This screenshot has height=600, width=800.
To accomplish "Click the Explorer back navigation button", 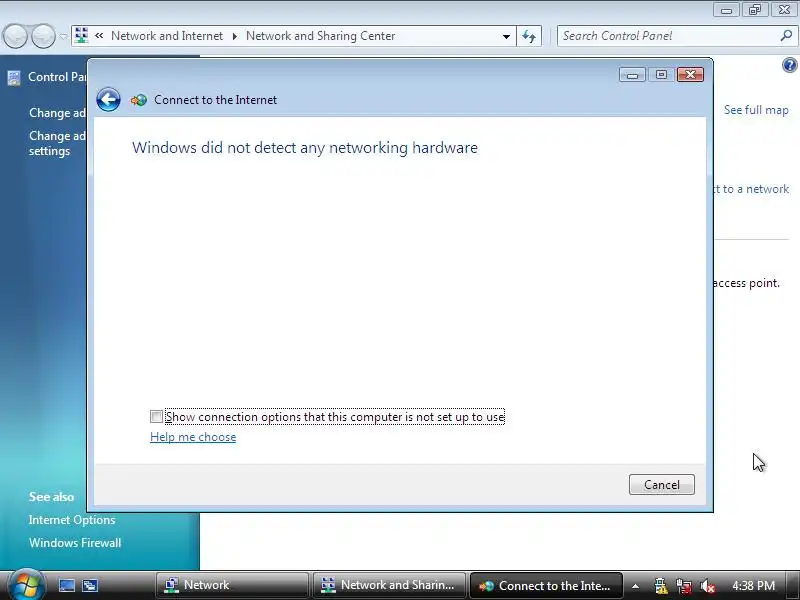I will [15, 36].
